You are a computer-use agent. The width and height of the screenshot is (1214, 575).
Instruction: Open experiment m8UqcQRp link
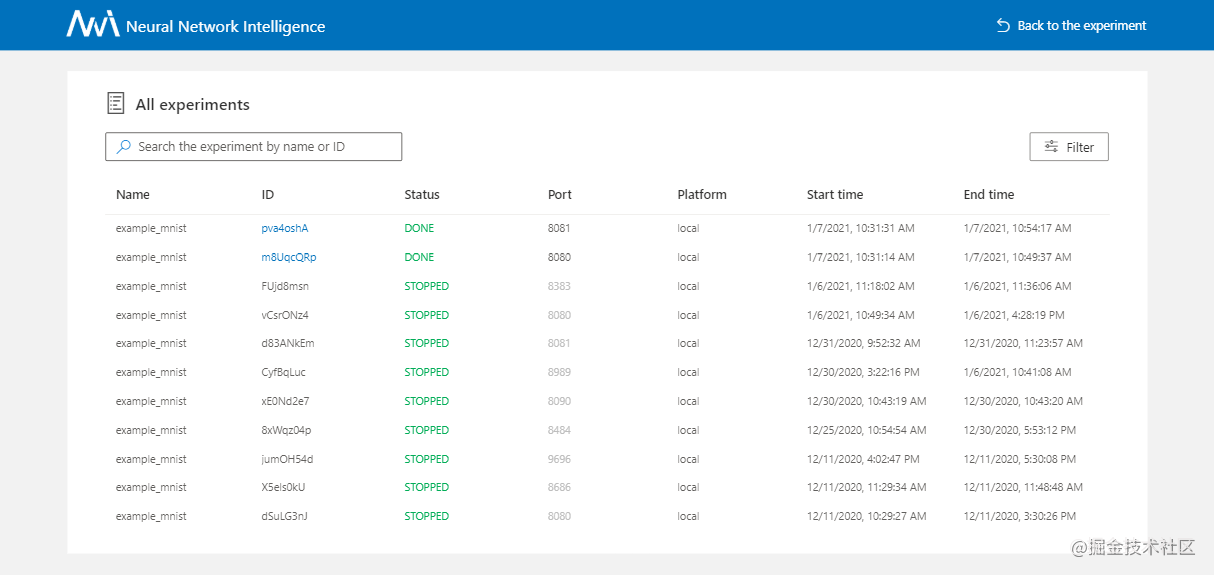tap(289, 257)
